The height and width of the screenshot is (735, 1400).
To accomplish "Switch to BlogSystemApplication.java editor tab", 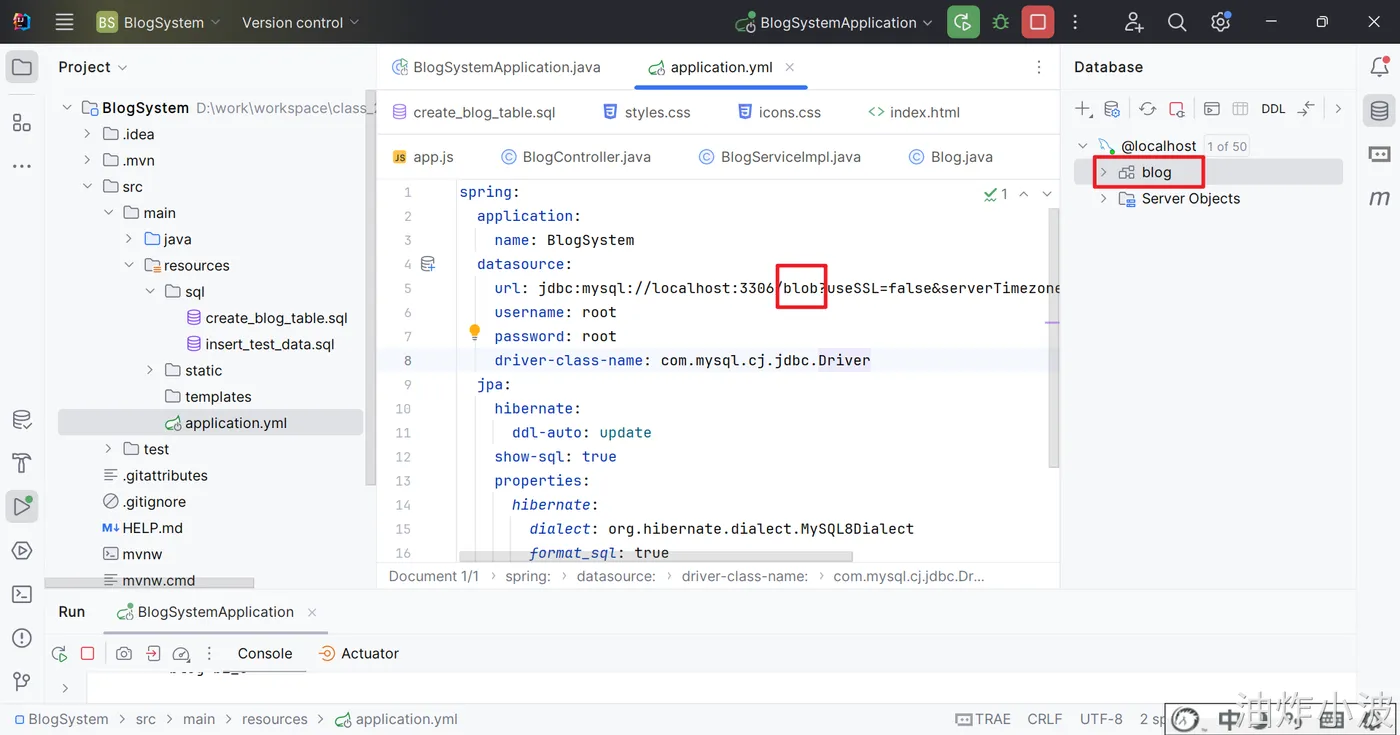I will [x=497, y=67].
